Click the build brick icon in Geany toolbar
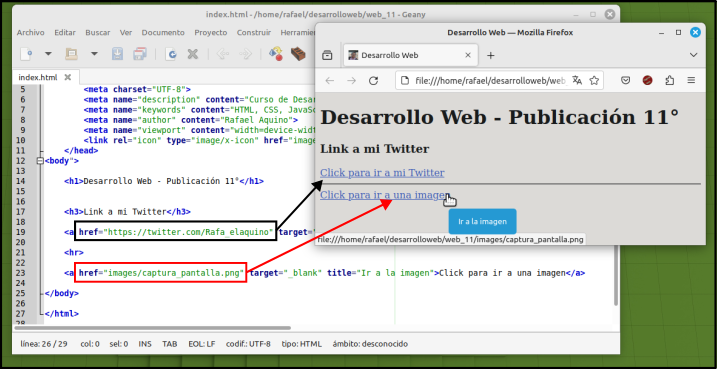This screenshot has width=717, height=369. pos(298,54)
